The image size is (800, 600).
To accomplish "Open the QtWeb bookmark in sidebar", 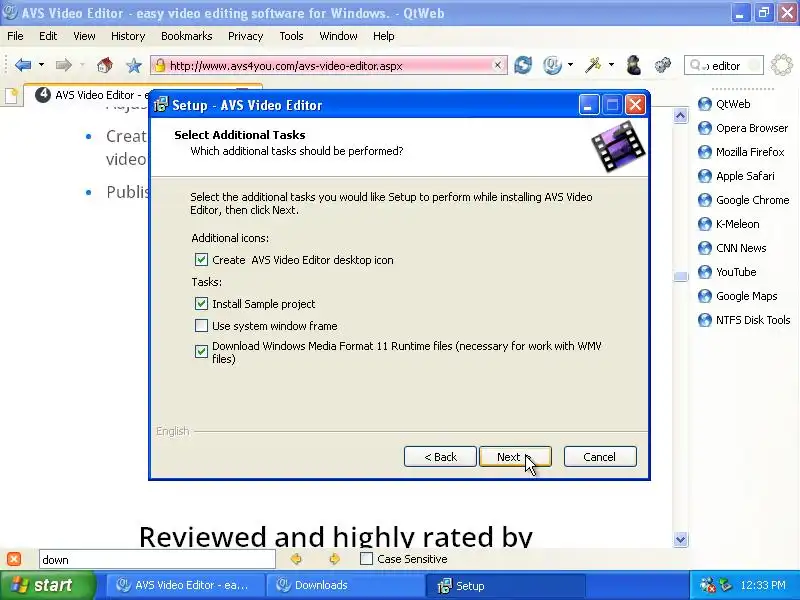I will pos(724,104).
